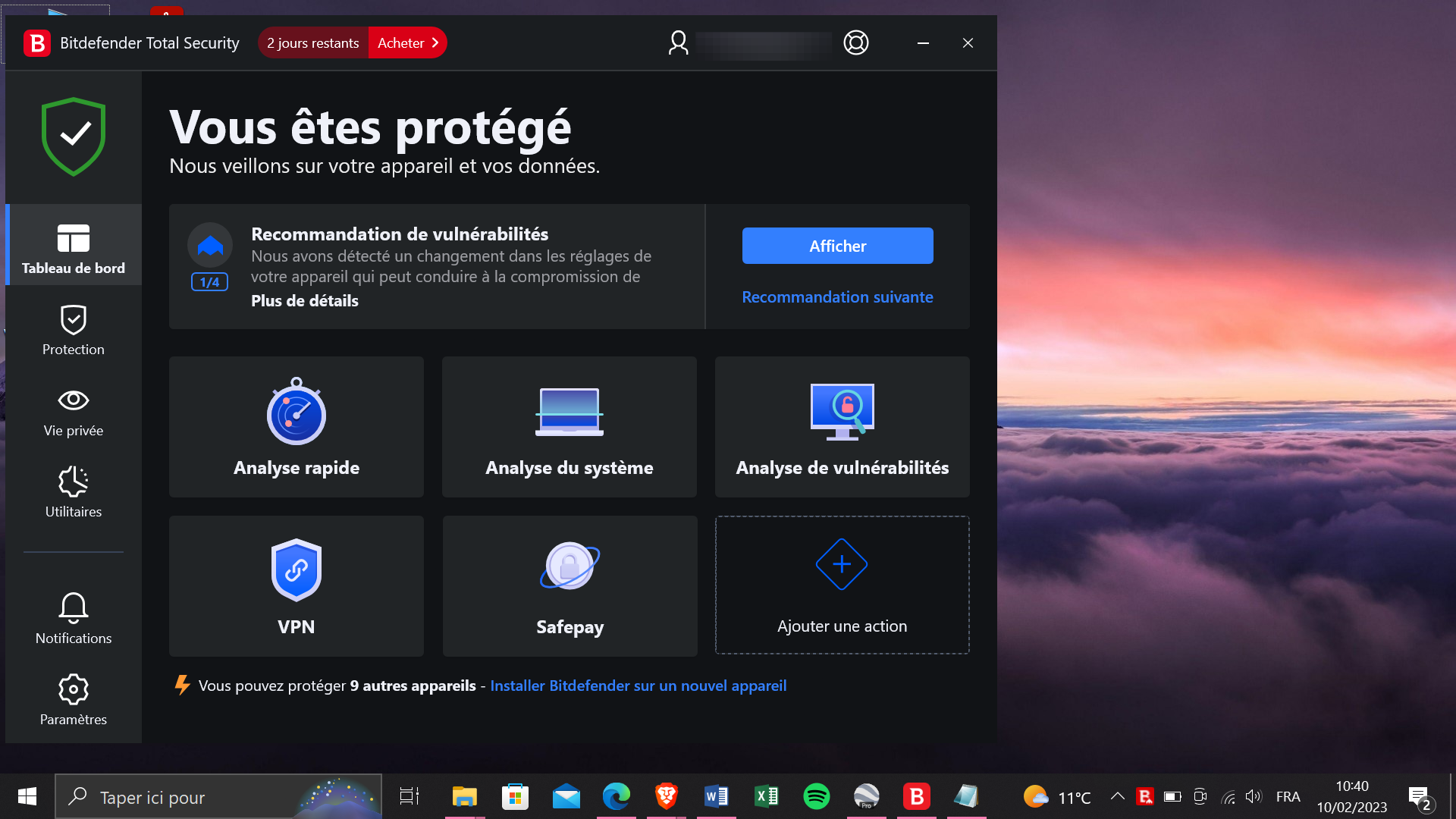Viewport: 1456px width, 819px height.
Task: Click Ajouter une action placeholder
Action: 842,585
